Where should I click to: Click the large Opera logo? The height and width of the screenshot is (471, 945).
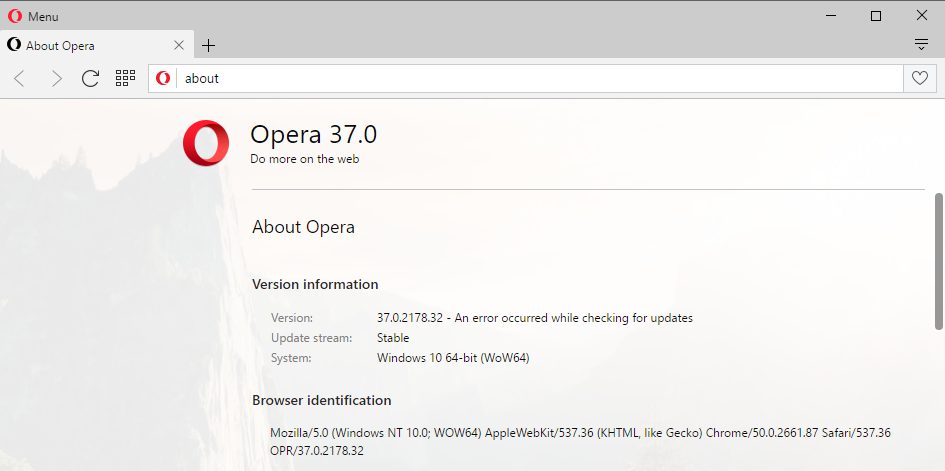point(206,143)
